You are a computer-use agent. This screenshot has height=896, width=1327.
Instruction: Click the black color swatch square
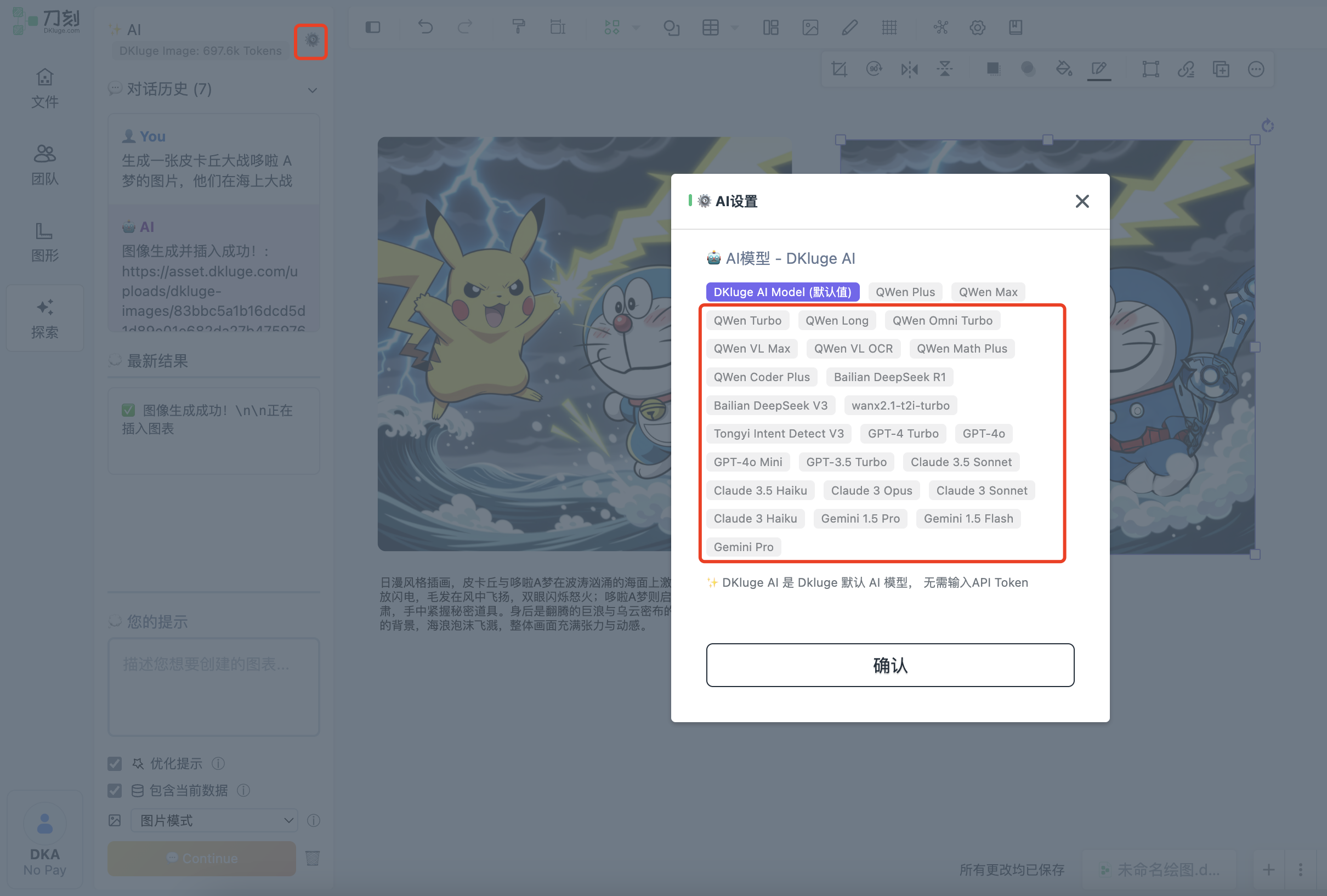coord(993,69)
